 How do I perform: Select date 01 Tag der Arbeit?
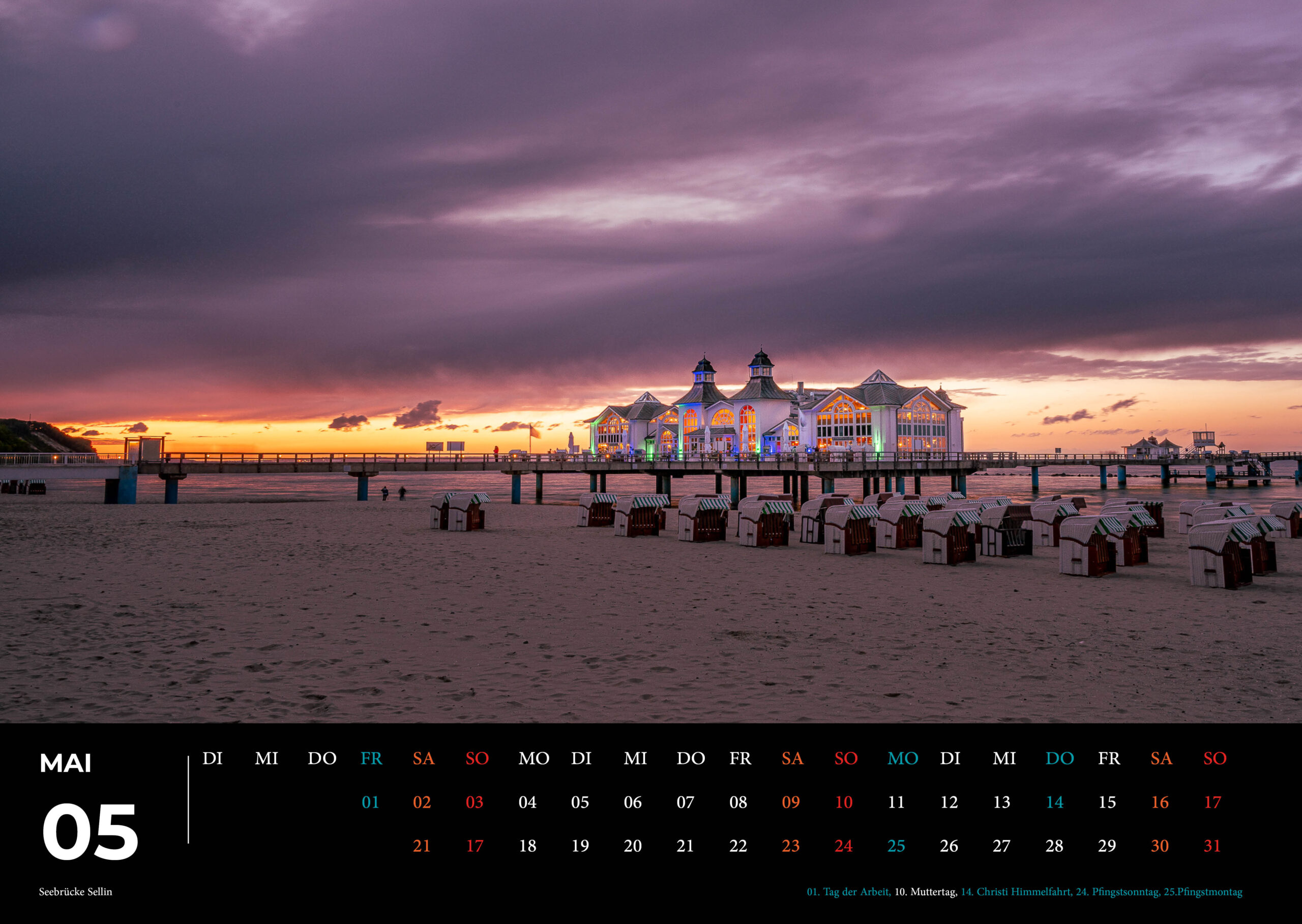coord(370,802)
